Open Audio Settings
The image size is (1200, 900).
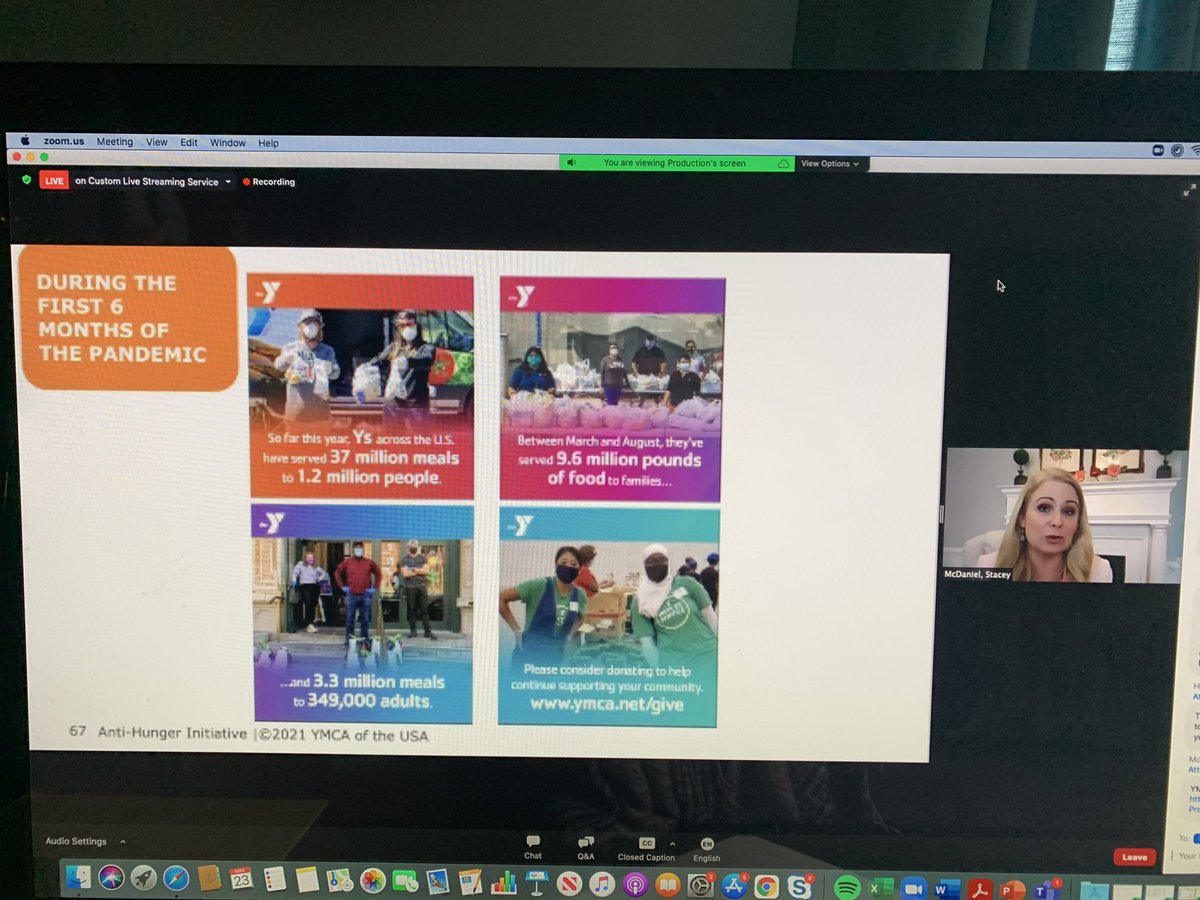click(76, 842)
